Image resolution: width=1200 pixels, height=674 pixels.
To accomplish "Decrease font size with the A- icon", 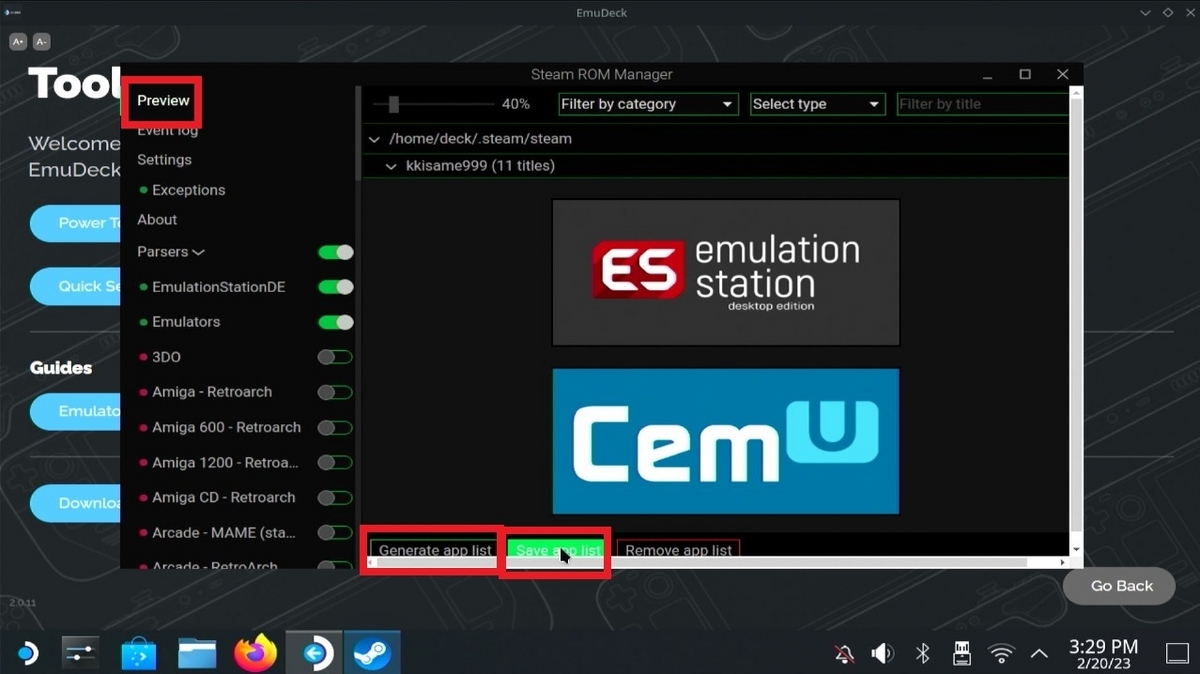I will (41, 42).
